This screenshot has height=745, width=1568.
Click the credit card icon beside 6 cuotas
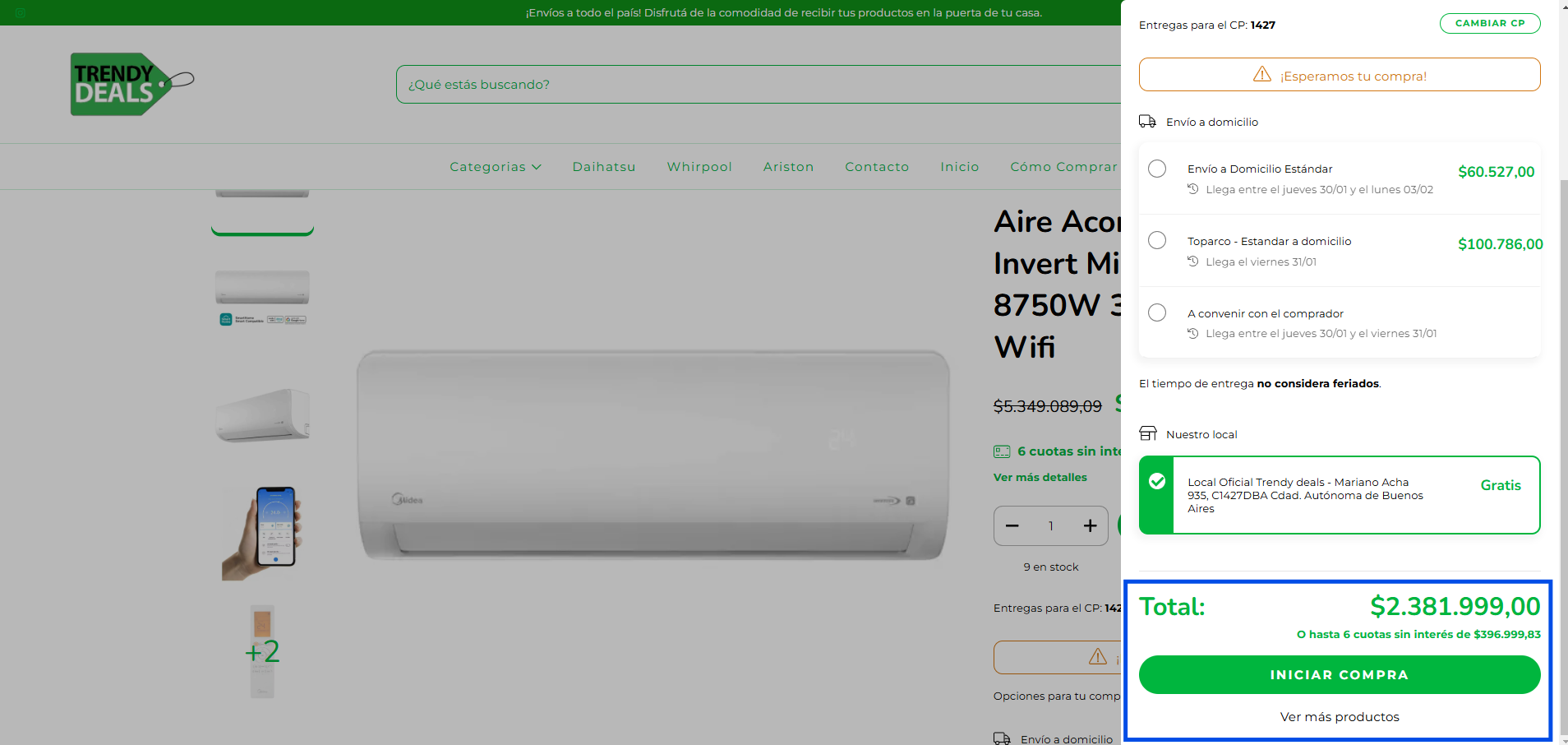pos(1002,451)
